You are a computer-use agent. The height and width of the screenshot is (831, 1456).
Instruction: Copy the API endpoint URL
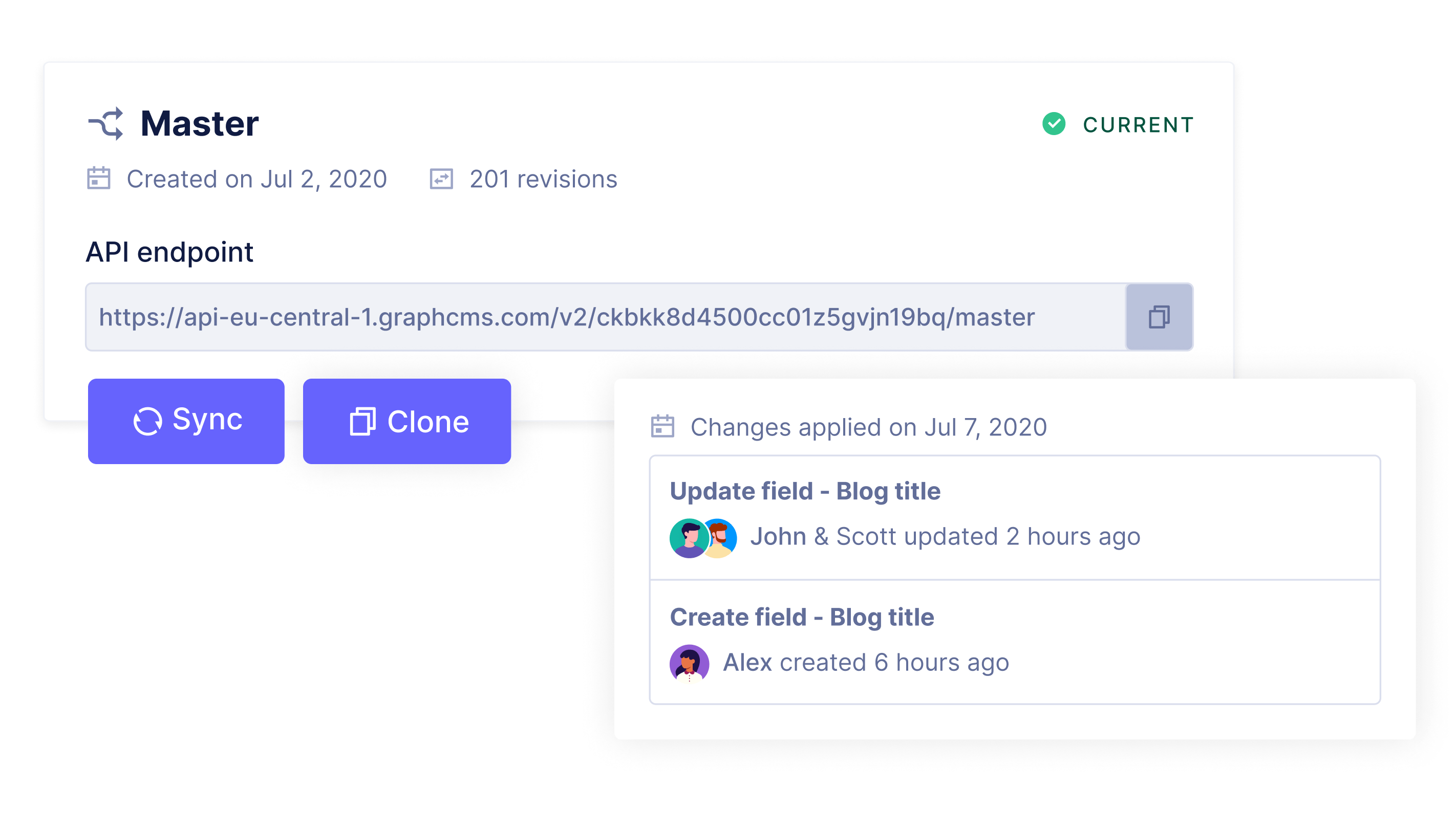coord(1159,317)
